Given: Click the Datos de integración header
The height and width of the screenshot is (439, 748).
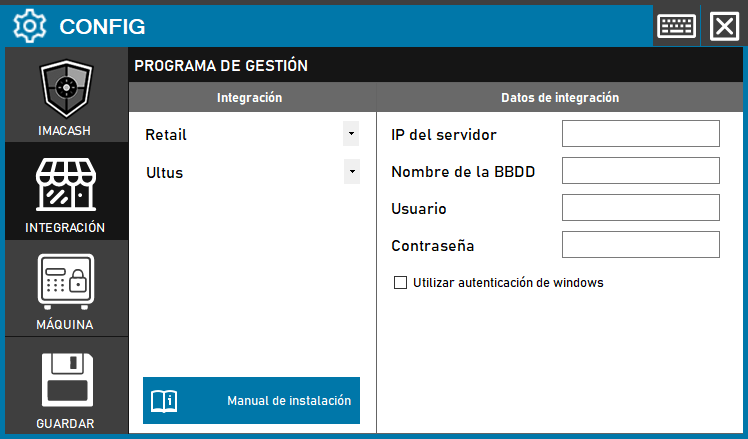Looking at the screenshot, I should 559,98.
